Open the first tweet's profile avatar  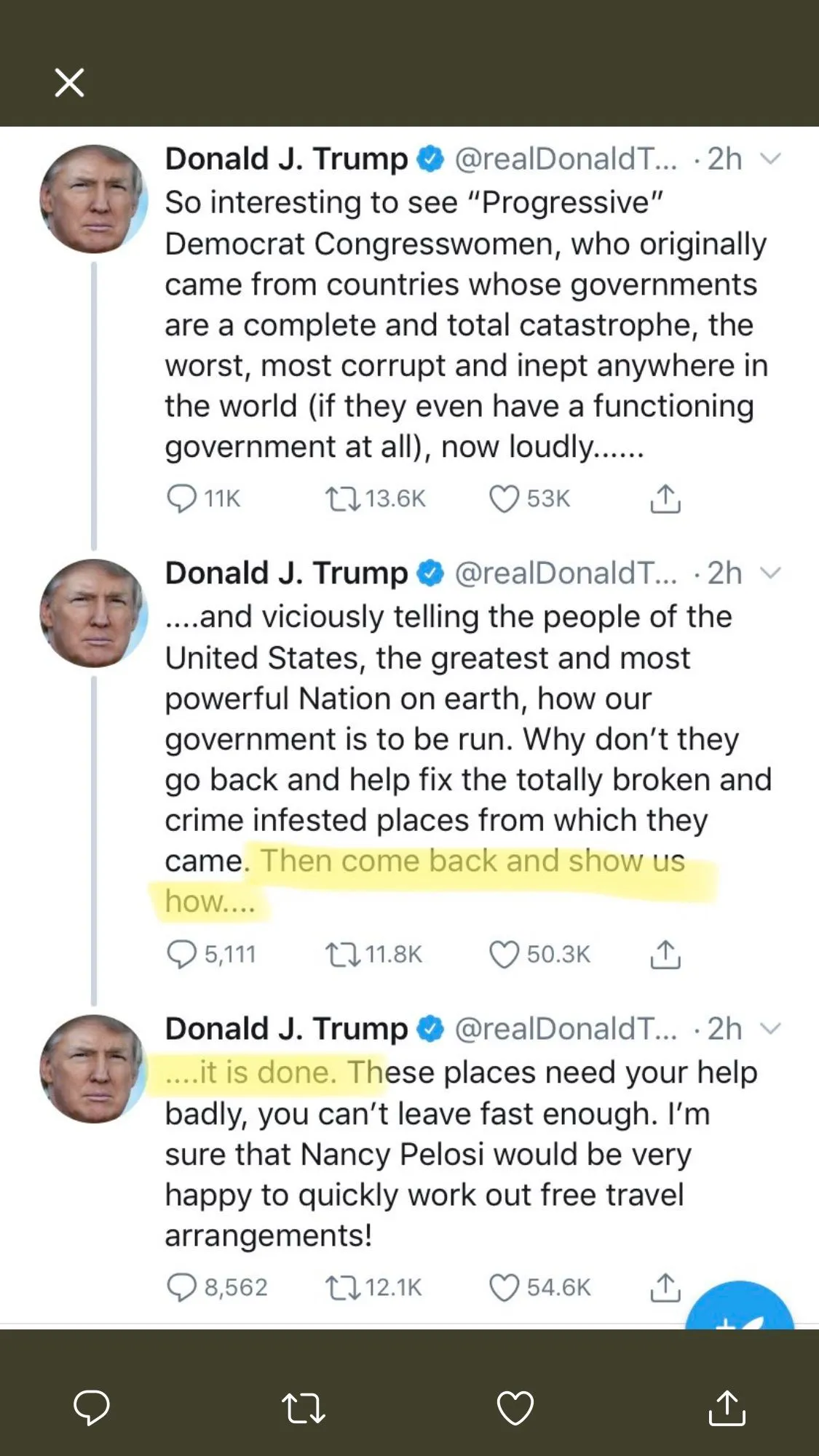point(93,199)
